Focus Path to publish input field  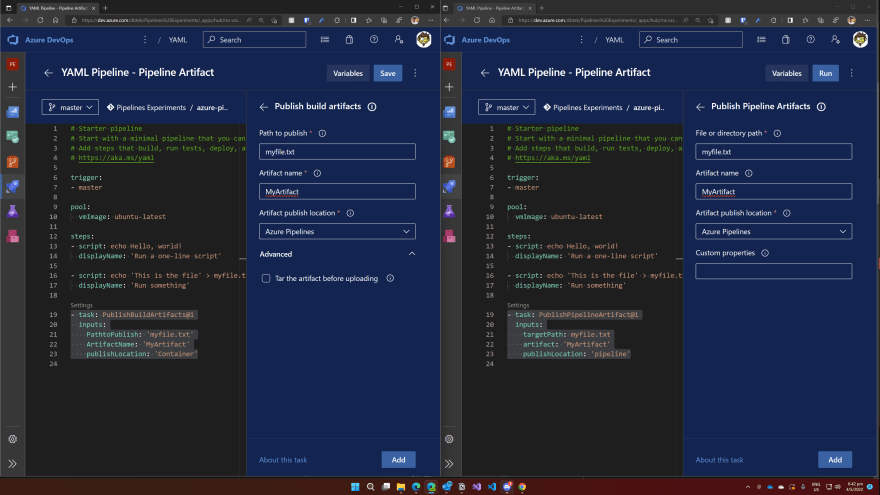click(x=337, y=152)
